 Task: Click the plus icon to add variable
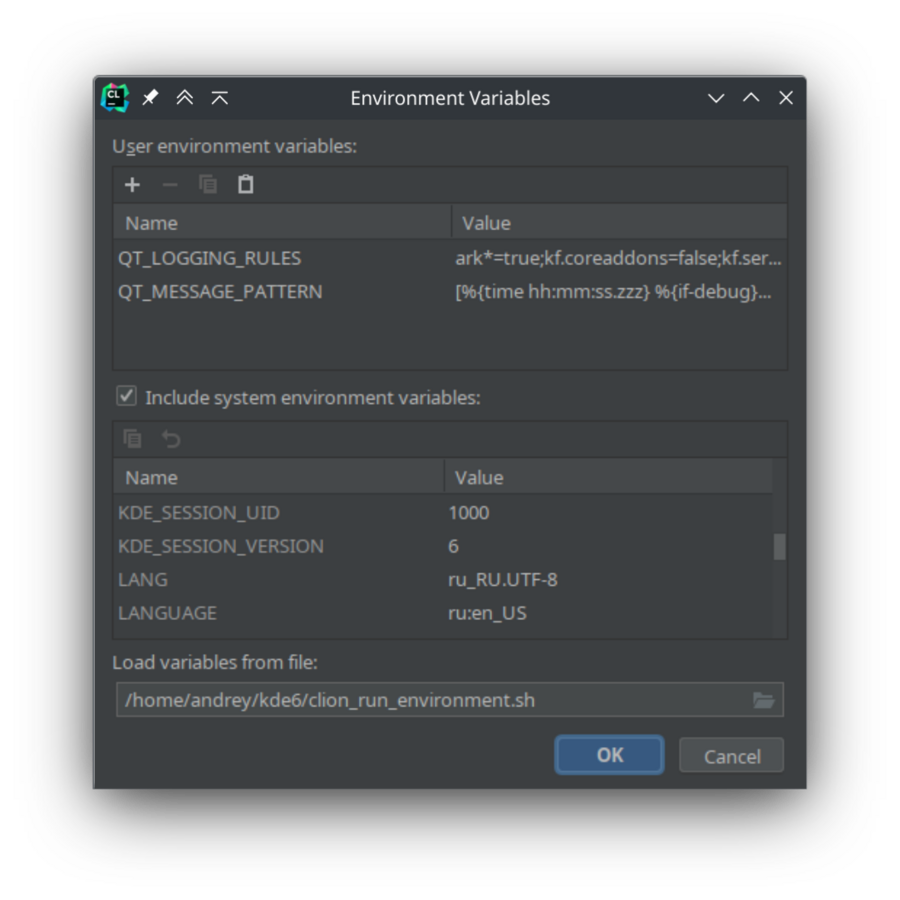(132, 185)
